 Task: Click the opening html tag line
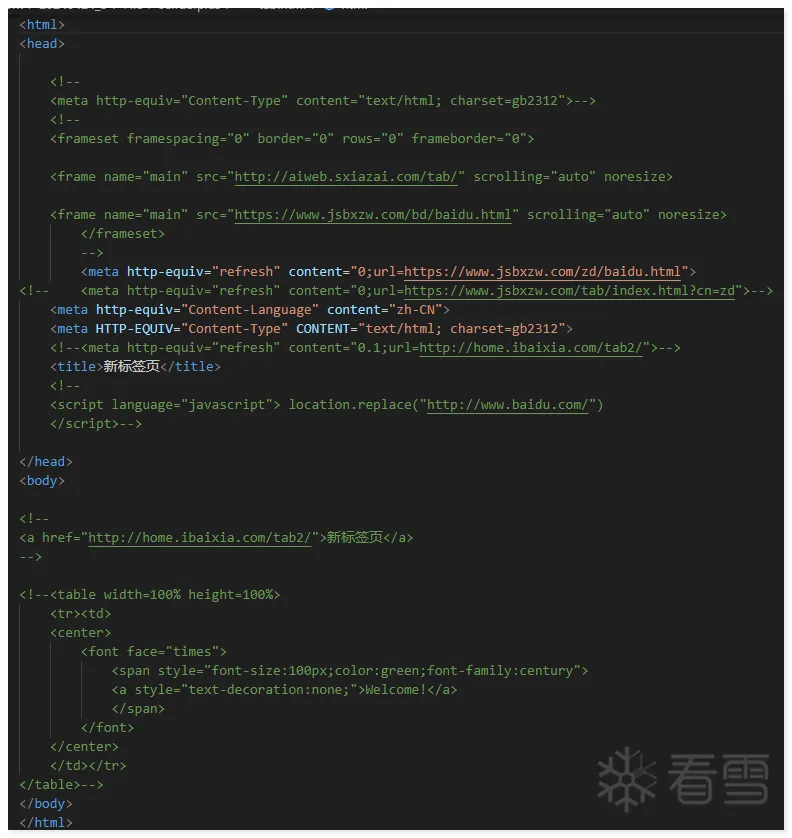[x=42, y=25]
